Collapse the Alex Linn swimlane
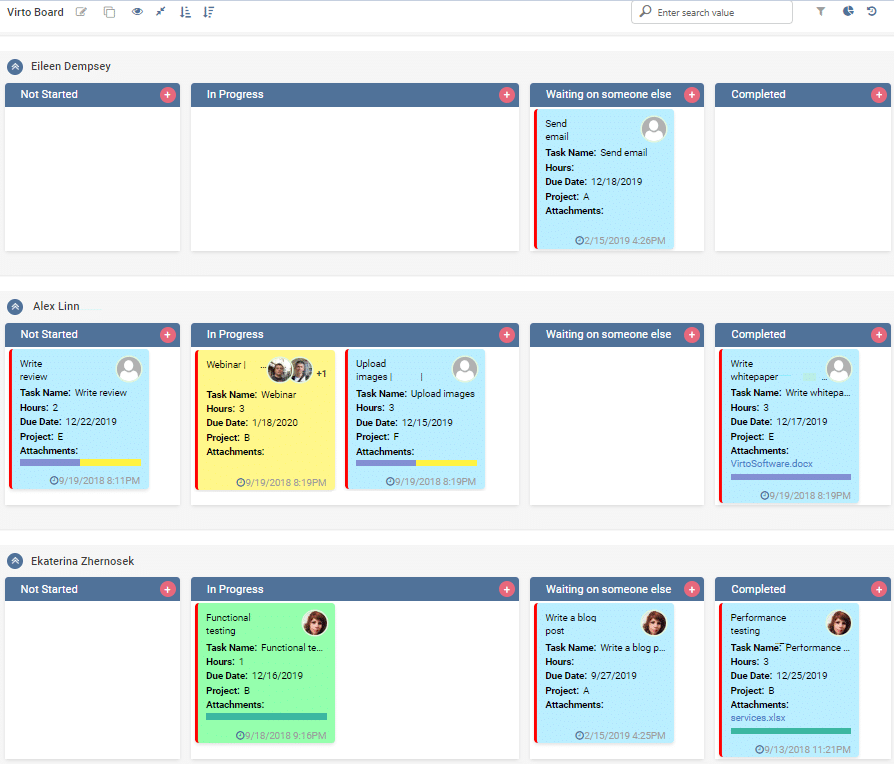This screenshot has height=764, width=894. tap(15, 307)
